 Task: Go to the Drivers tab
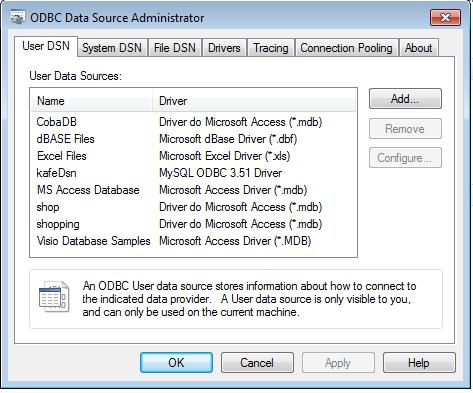pyautogui.click(x=224, y=48)
